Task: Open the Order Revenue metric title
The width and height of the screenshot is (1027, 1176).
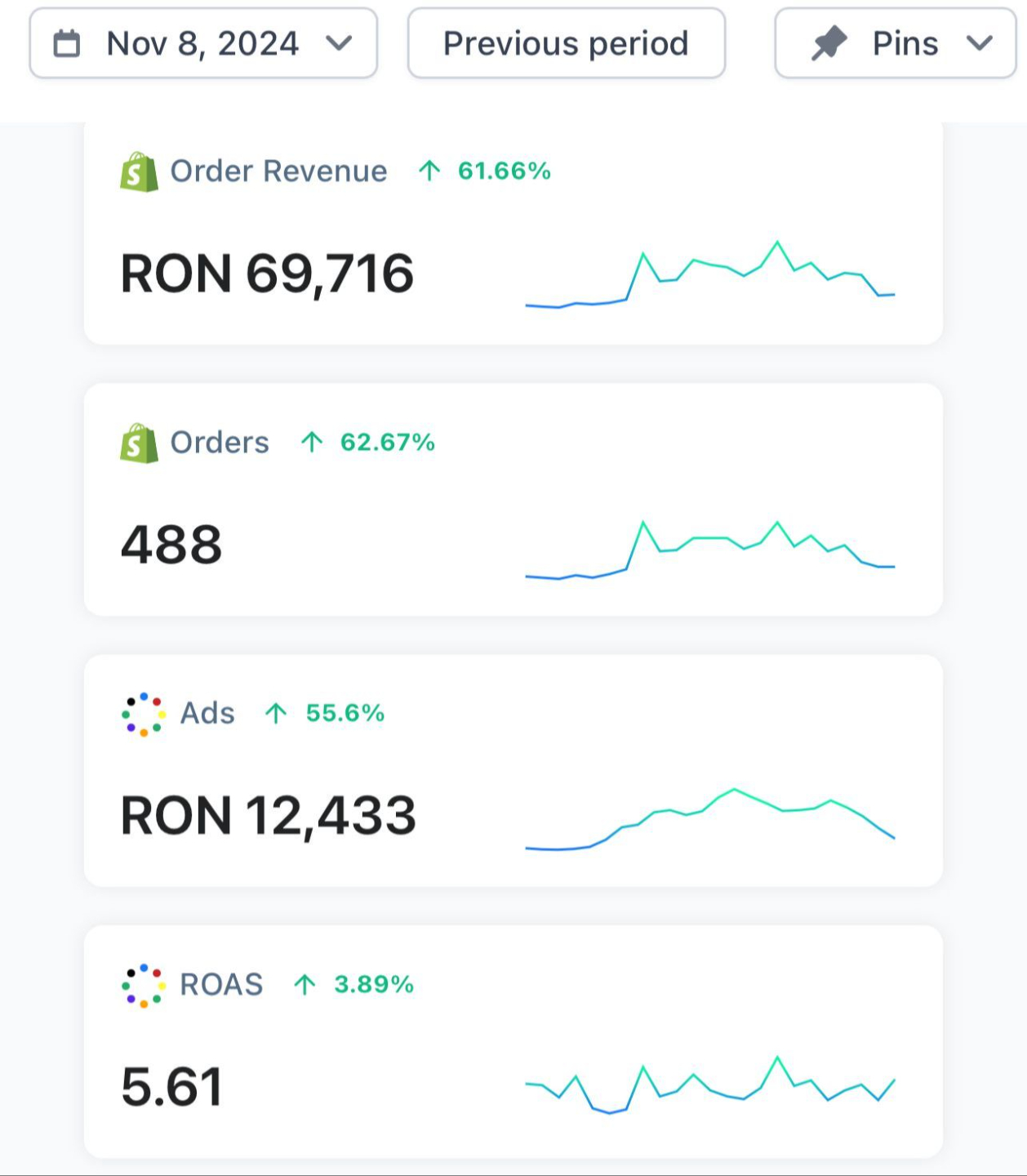Action: pyautogui.click(x=278, y=171)
